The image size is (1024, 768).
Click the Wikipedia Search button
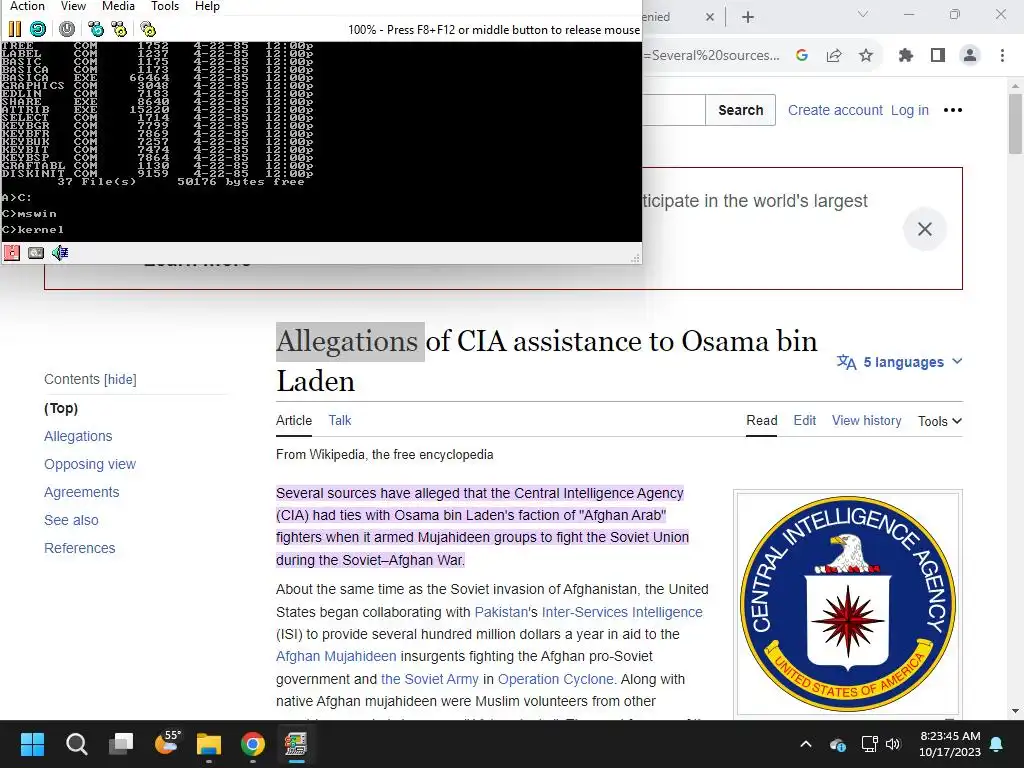[x=741, y=110]
